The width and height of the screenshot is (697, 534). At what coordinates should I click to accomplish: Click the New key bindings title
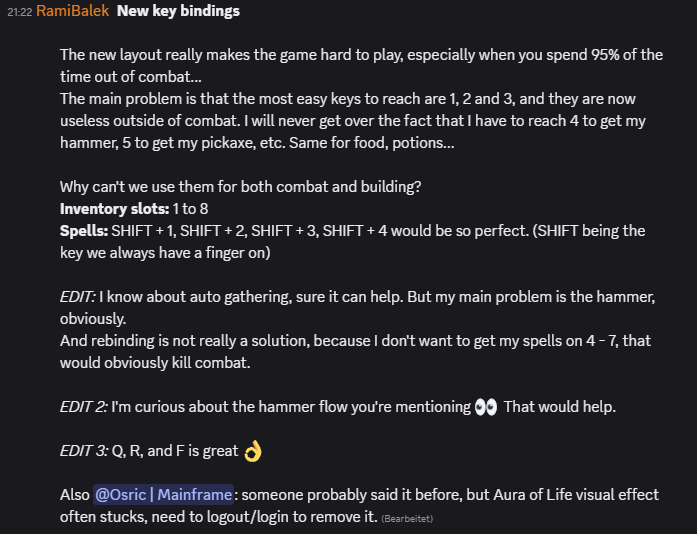pyautogui.click(x=178, y=12)
